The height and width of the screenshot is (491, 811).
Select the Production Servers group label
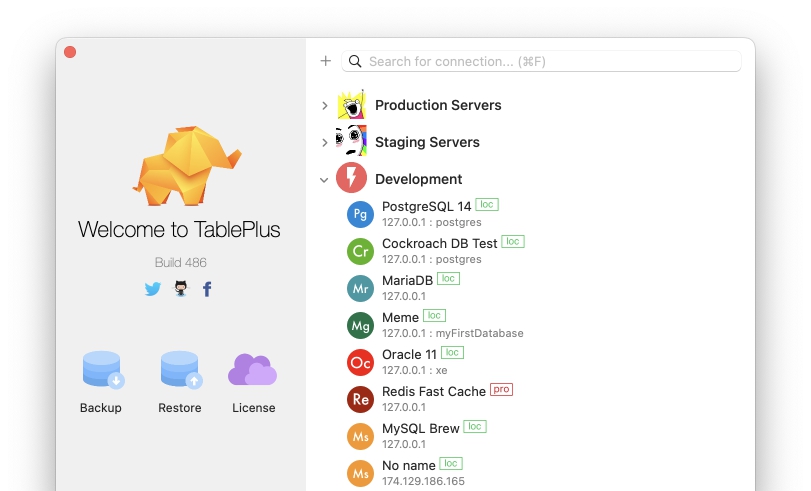[438, 105]
